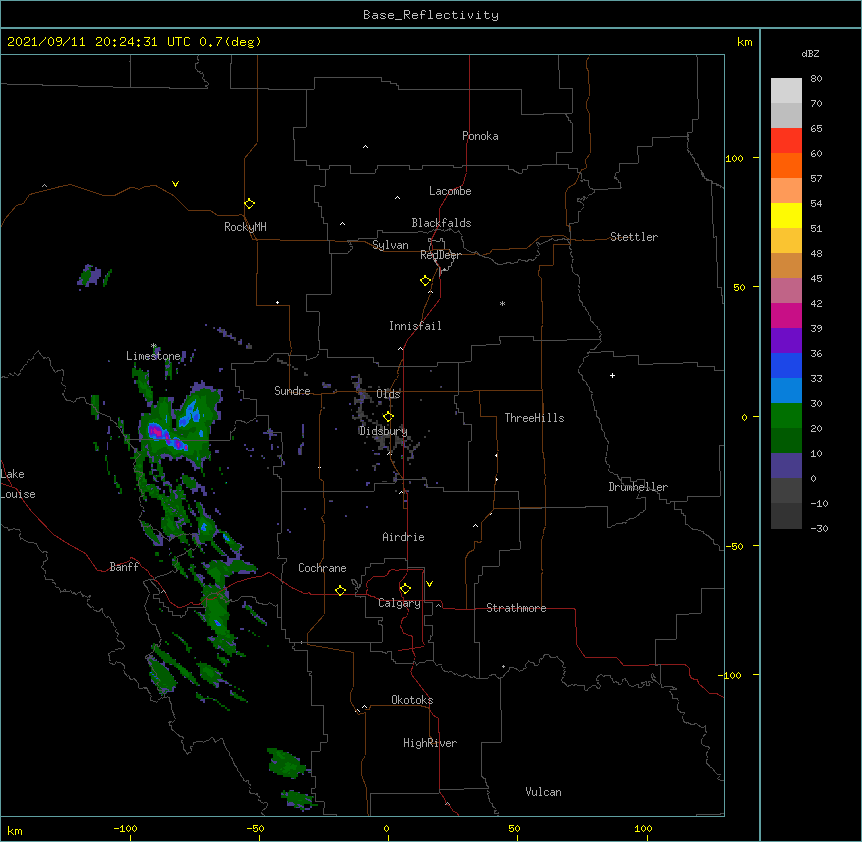Click the ThreeHills label

tap(534, 418)
